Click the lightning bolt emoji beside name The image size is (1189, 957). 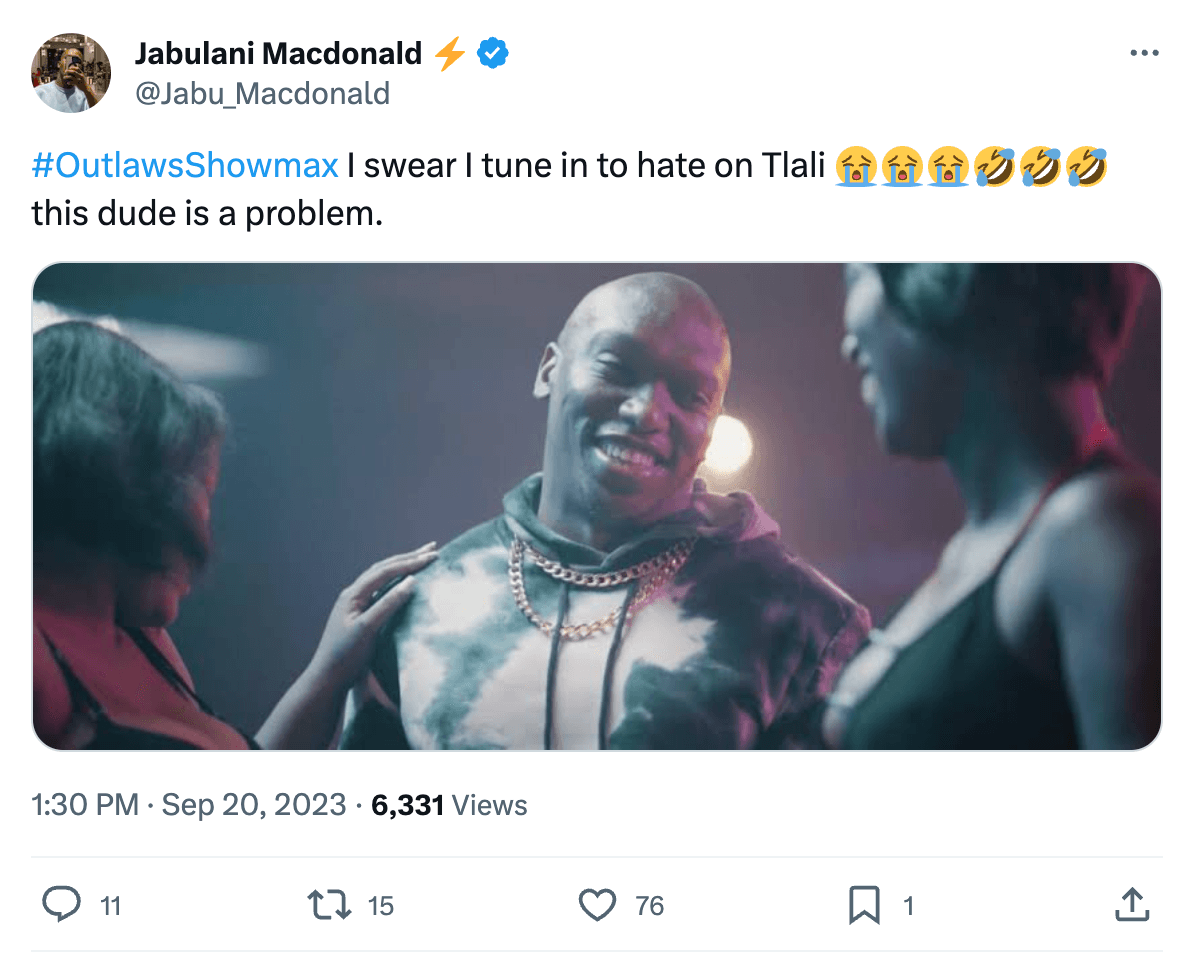pyautogui.click(x=450, y=53)
